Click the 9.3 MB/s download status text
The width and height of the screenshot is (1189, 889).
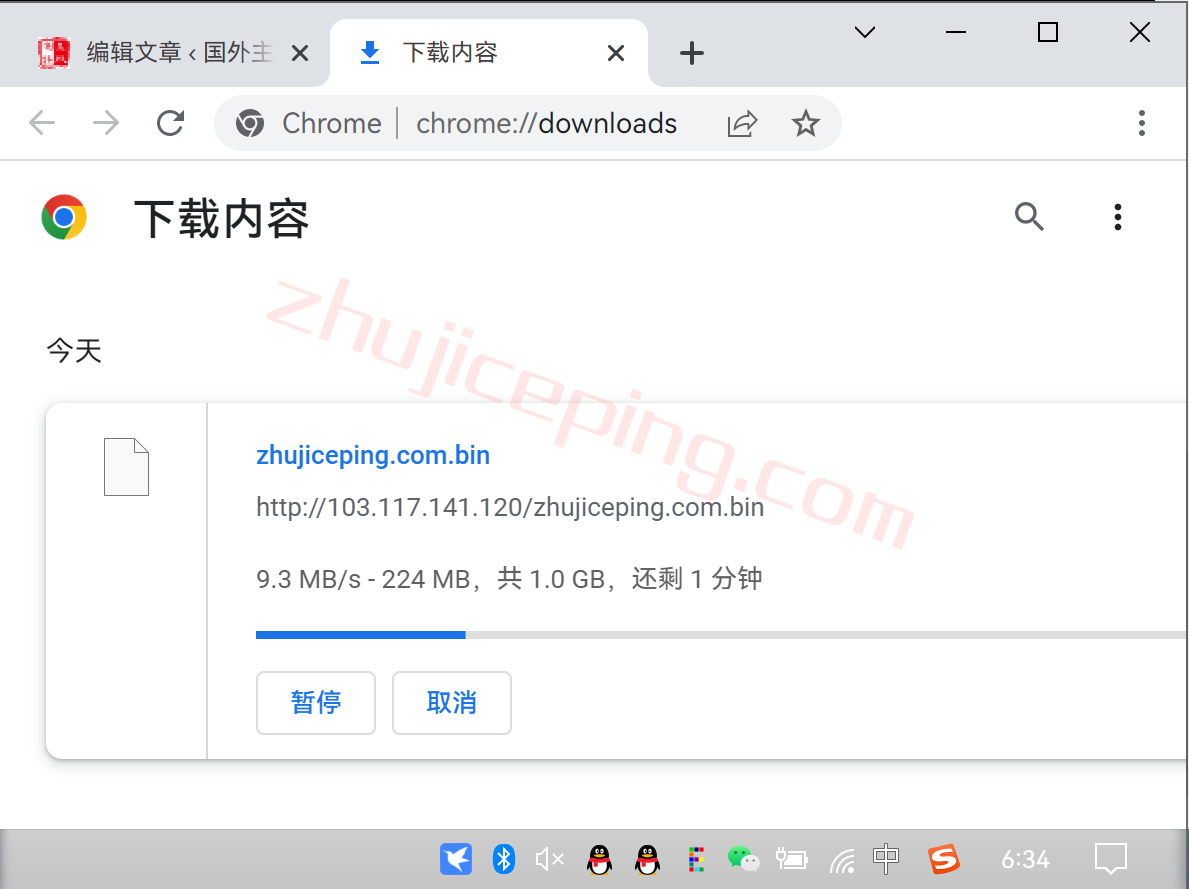coord(509,579)
